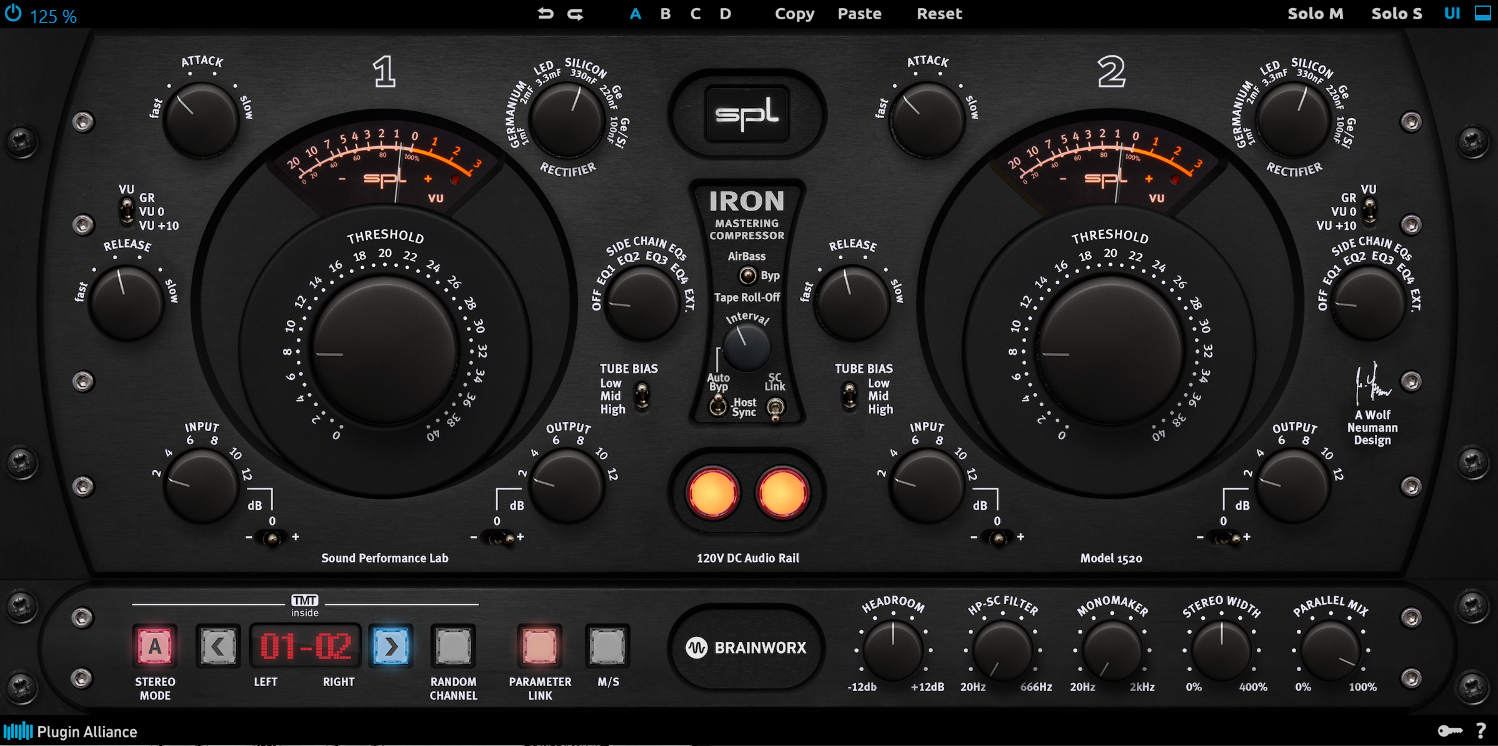This screenshot has height=746, width=1498.
Task: Open the 125% zoom size control
Action: click(x=51, y=14)
